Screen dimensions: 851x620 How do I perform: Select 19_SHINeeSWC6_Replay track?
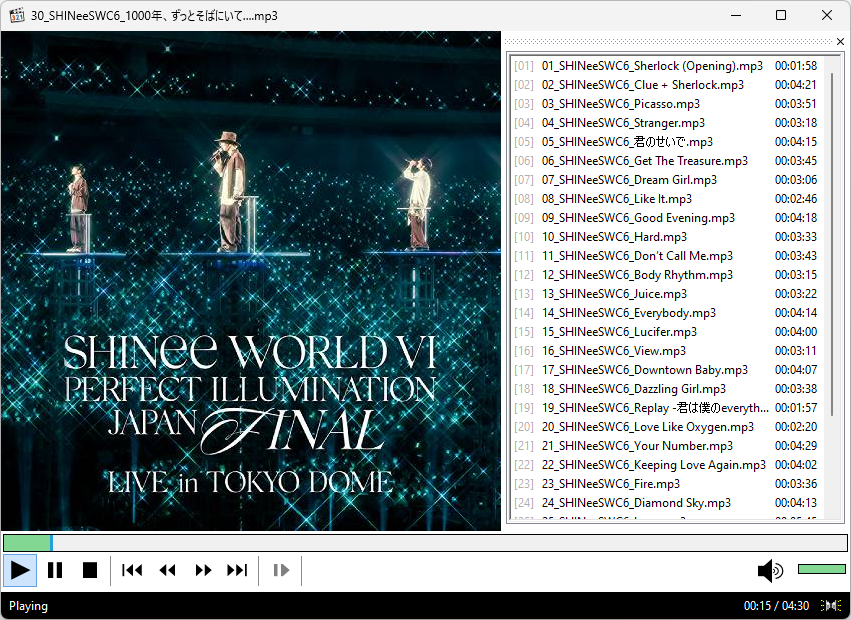[666, 408]
